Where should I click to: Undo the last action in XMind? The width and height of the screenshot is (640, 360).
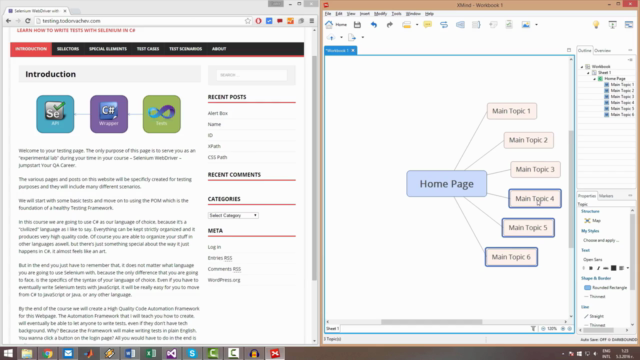click(x=373, y=24)
